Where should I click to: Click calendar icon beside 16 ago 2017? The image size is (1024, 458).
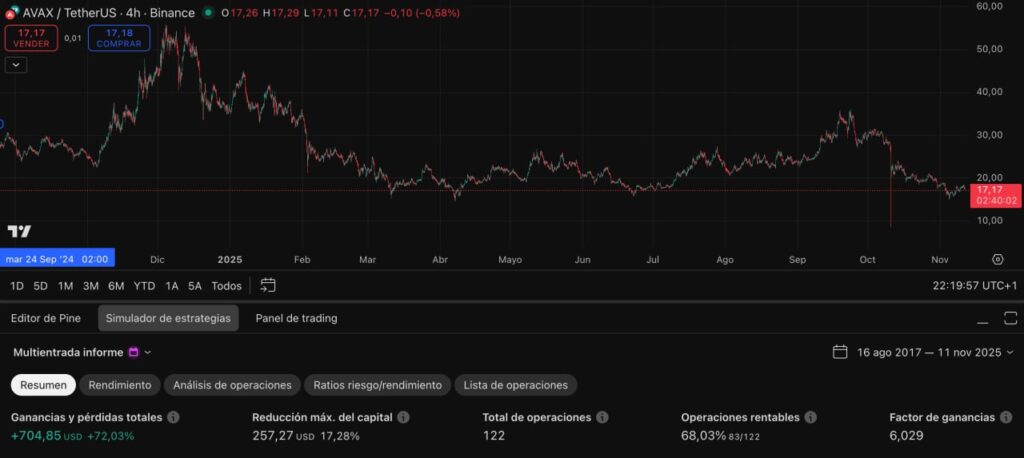840,352
